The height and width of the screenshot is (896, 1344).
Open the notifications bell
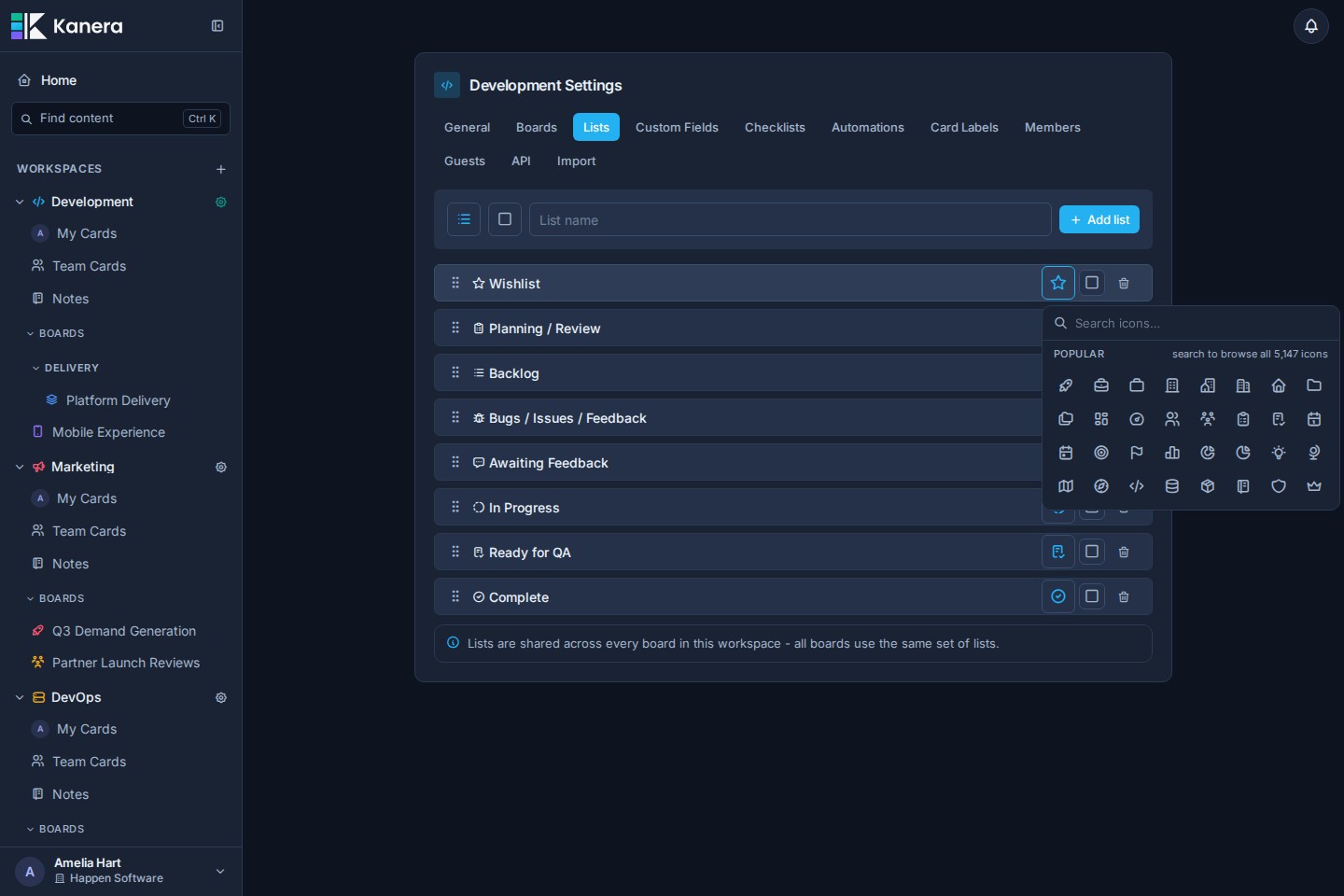(x=1311, y=26)
